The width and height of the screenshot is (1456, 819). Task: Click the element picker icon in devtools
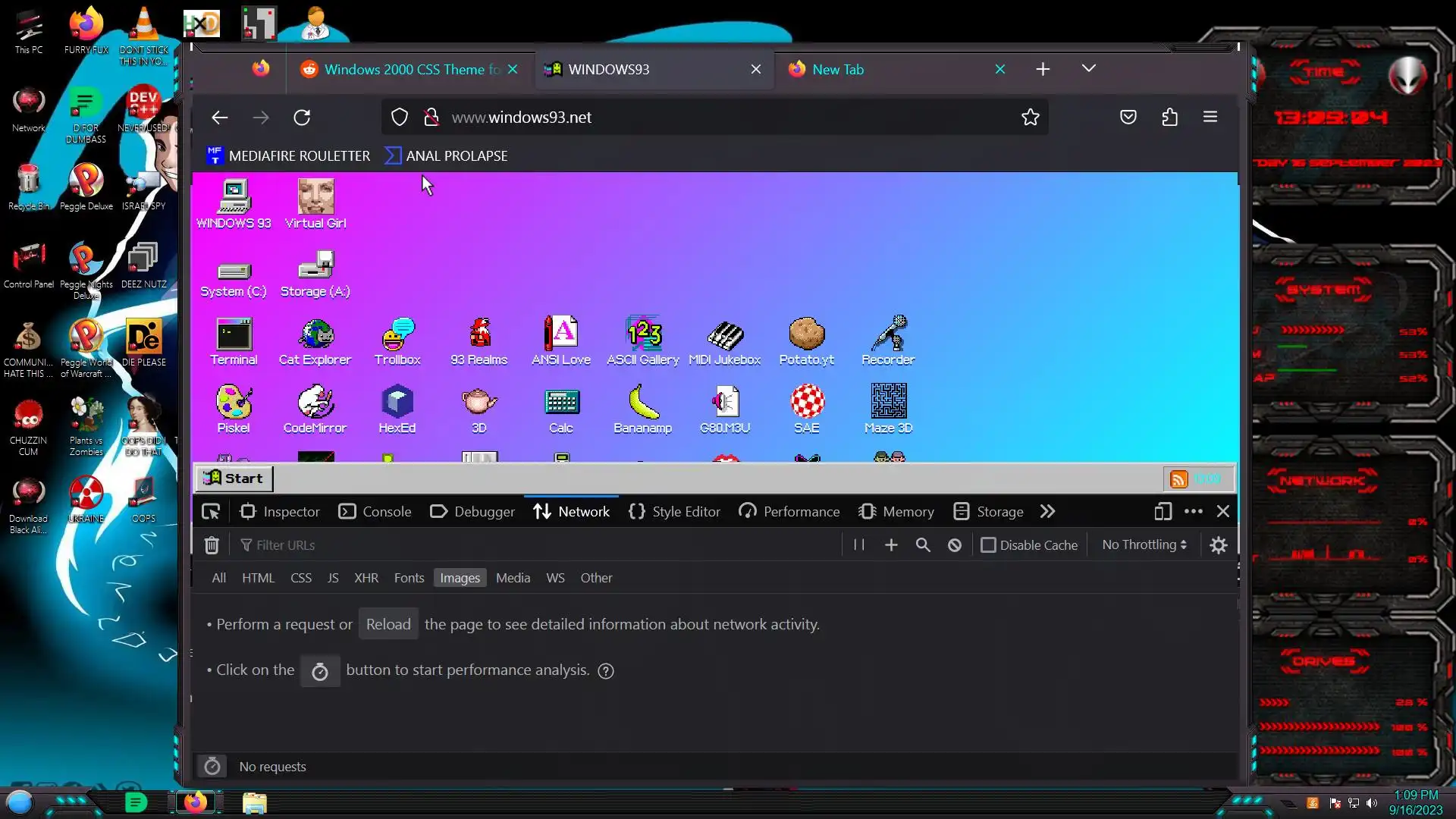coord(211,512)
